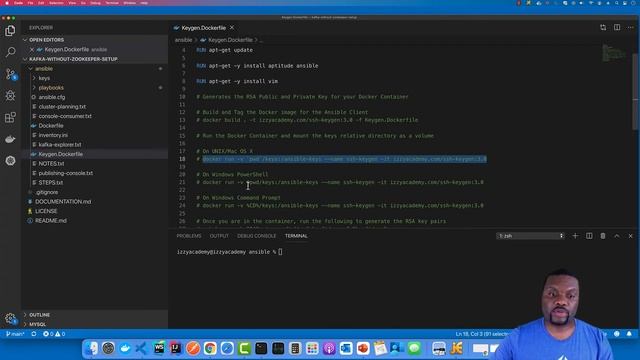Click the Open Changes icon in editor toolbar
This screenshot has height=360, width=640.
coord(603,27)
